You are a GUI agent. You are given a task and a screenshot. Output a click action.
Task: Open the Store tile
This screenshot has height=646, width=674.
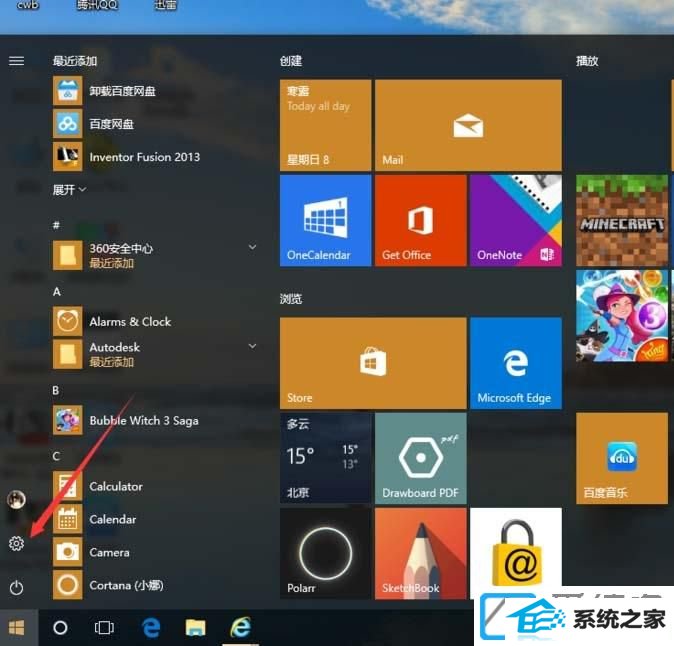click(373, 363)
